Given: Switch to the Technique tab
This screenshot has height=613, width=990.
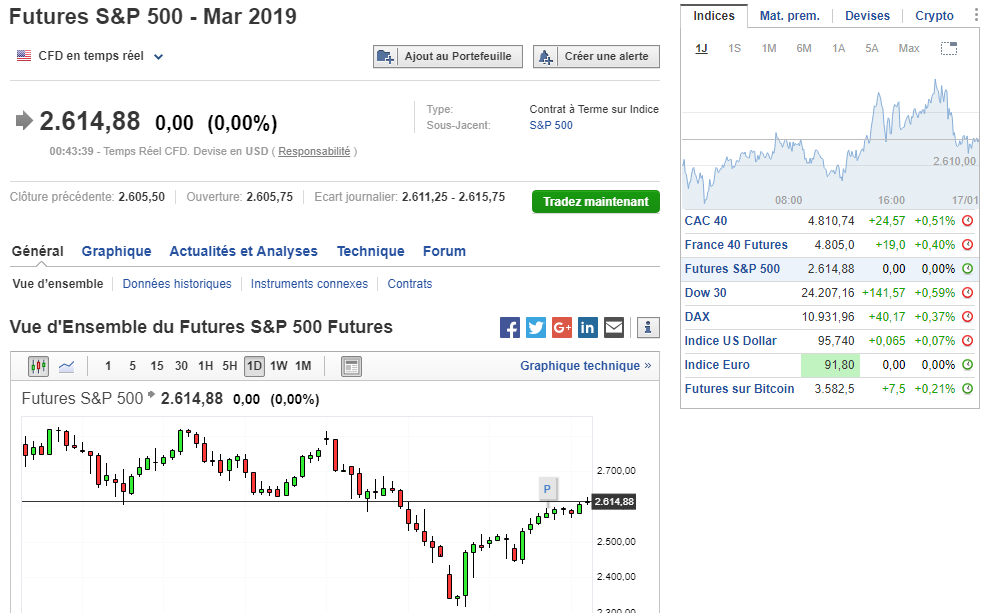Looking at the screenshot, I should [x=370, y=251].
